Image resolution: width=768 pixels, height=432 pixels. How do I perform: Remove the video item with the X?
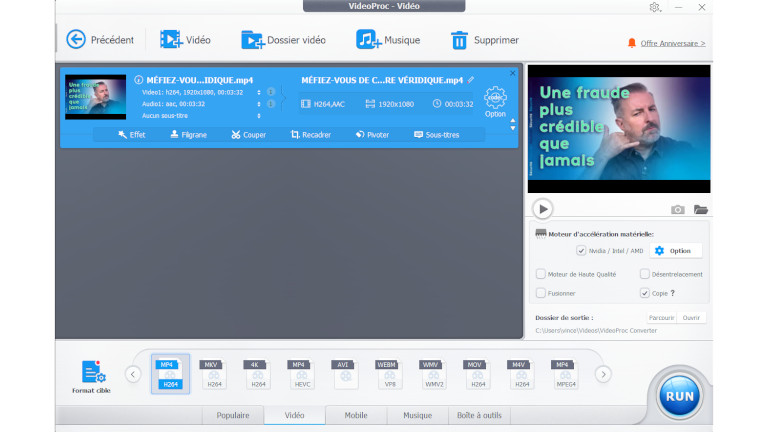point(512,73)
